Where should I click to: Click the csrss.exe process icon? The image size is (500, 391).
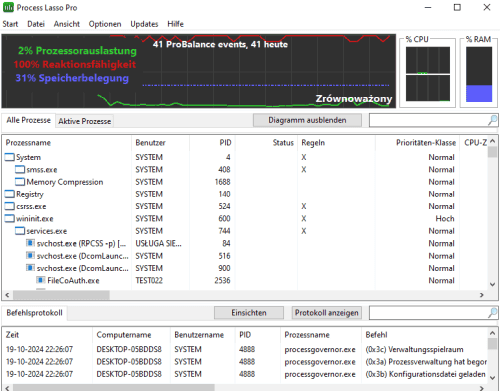[x=10, y=206]
